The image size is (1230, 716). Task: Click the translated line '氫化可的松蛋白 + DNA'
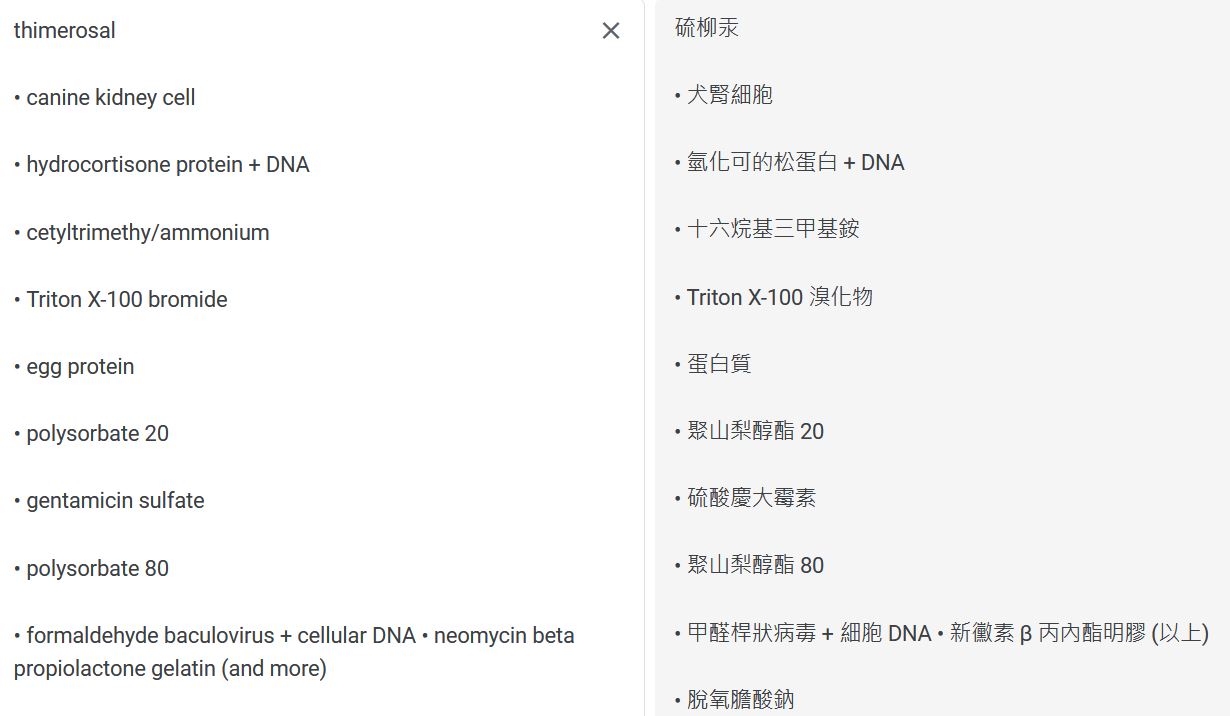click(795, 162)
